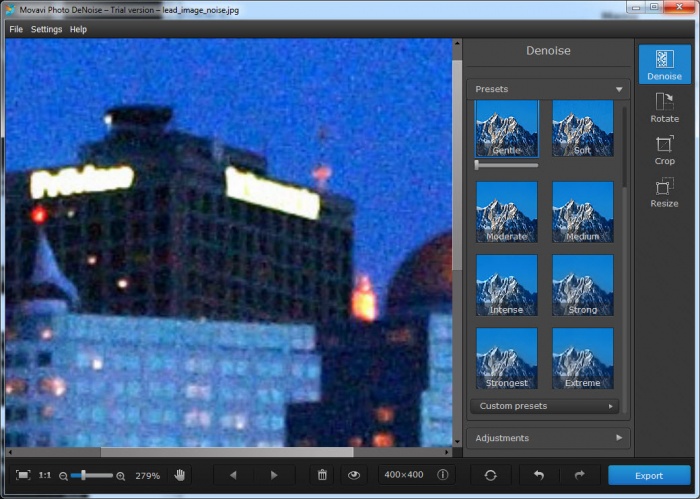
Task: Click the Movavi app icon in title bar
Action: pos(10,9)
